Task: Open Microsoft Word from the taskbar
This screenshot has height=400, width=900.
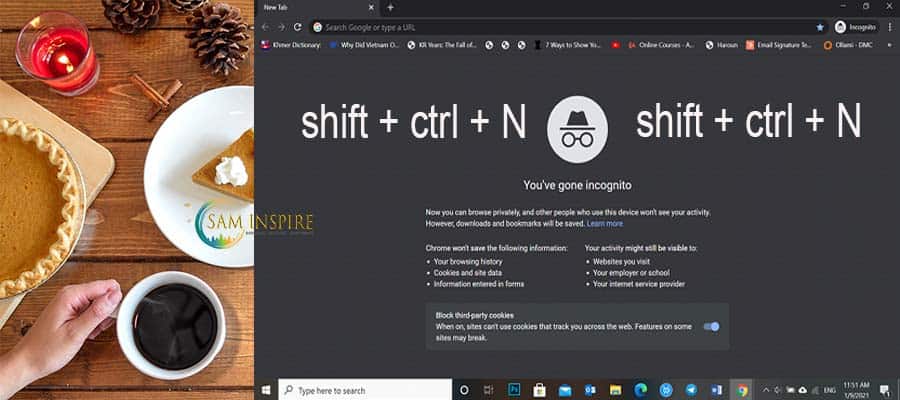Action: (x=716, y=390)
